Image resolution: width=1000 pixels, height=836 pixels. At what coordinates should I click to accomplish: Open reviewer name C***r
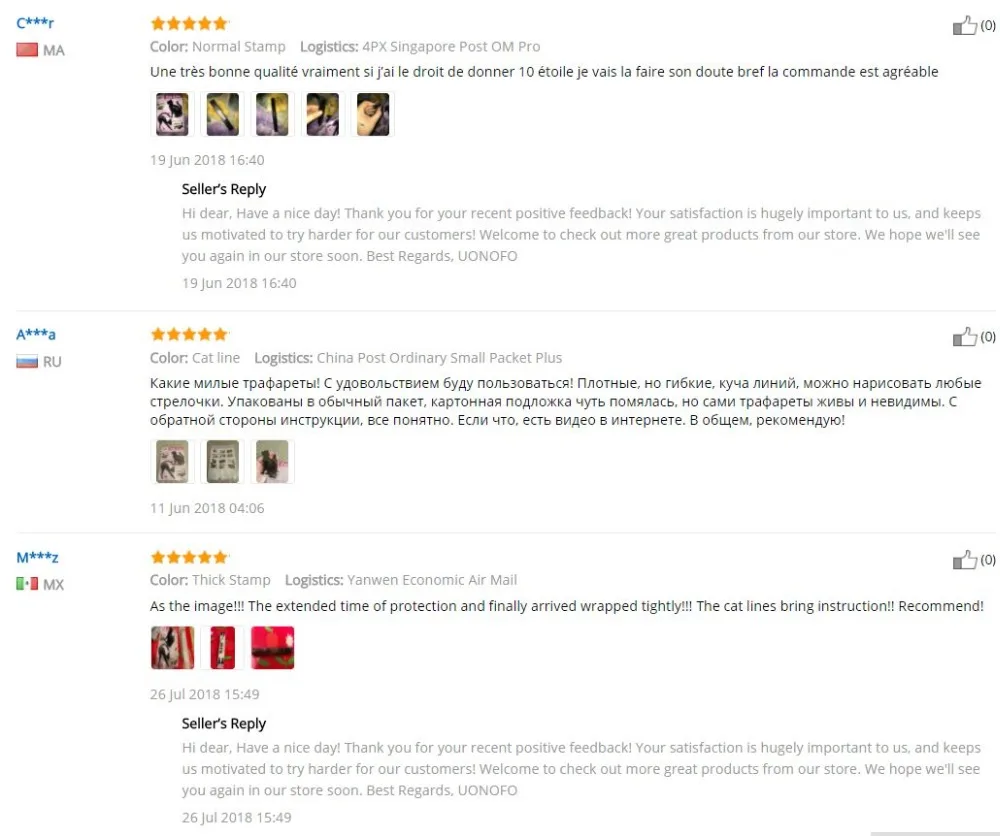coord(35,23)
